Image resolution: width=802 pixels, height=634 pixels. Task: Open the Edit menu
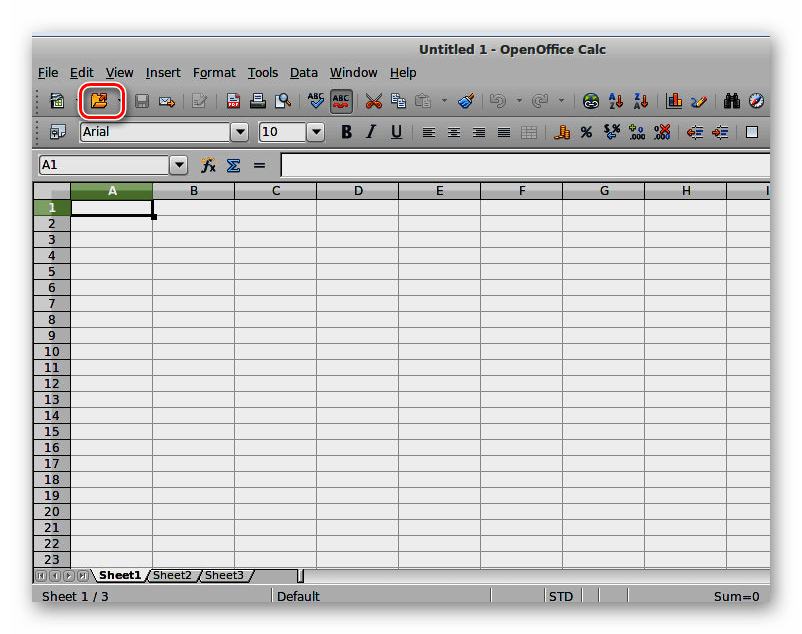(x=82, y=73)
